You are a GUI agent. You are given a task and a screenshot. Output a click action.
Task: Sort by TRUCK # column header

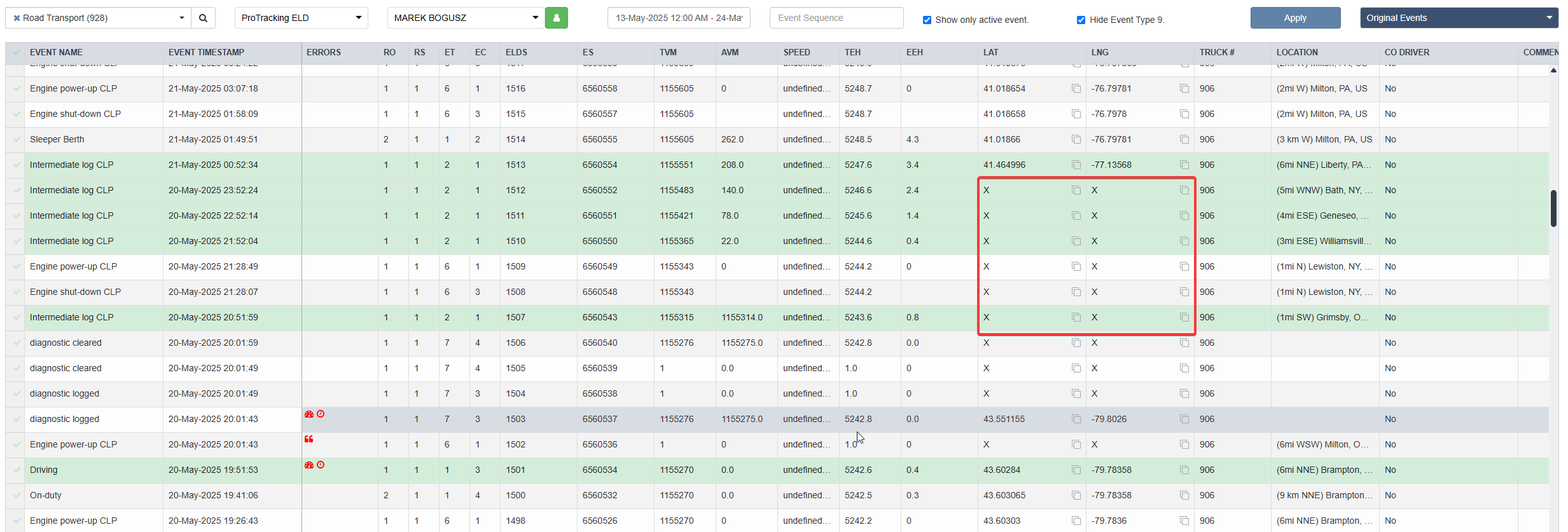coord(1217,52)
